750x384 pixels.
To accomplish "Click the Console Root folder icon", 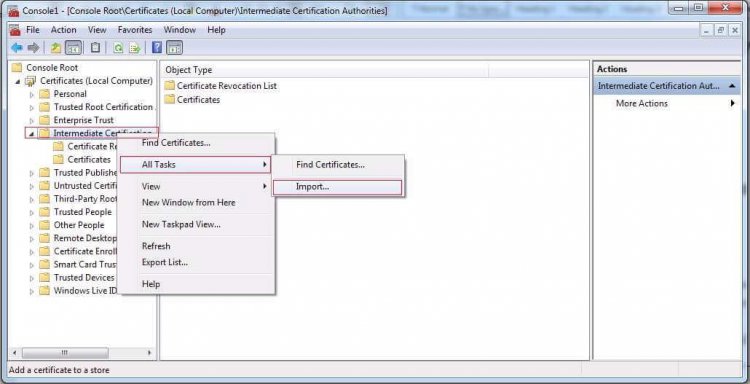I will coord(17,67).
